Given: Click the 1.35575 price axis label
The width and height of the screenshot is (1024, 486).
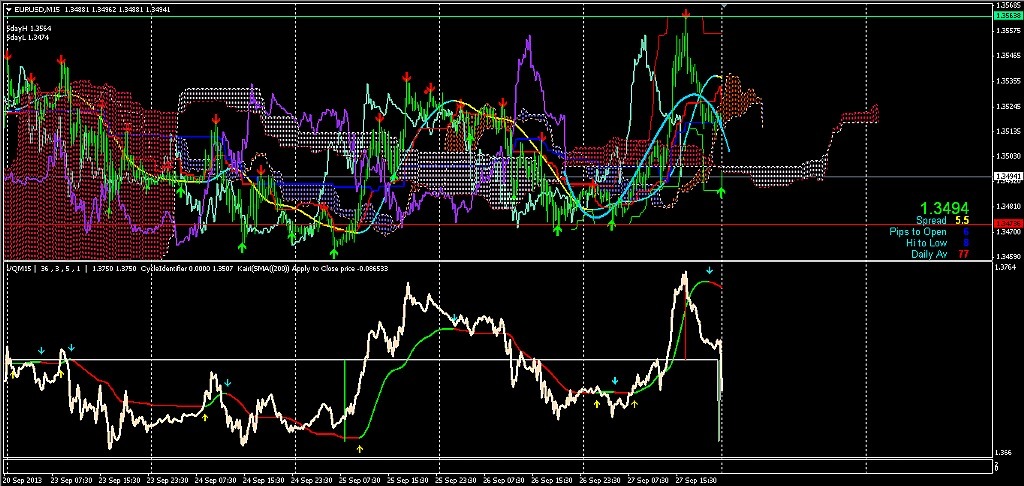Looking at the screenshot, I should pyautogui.click(x=1007, y=31).
